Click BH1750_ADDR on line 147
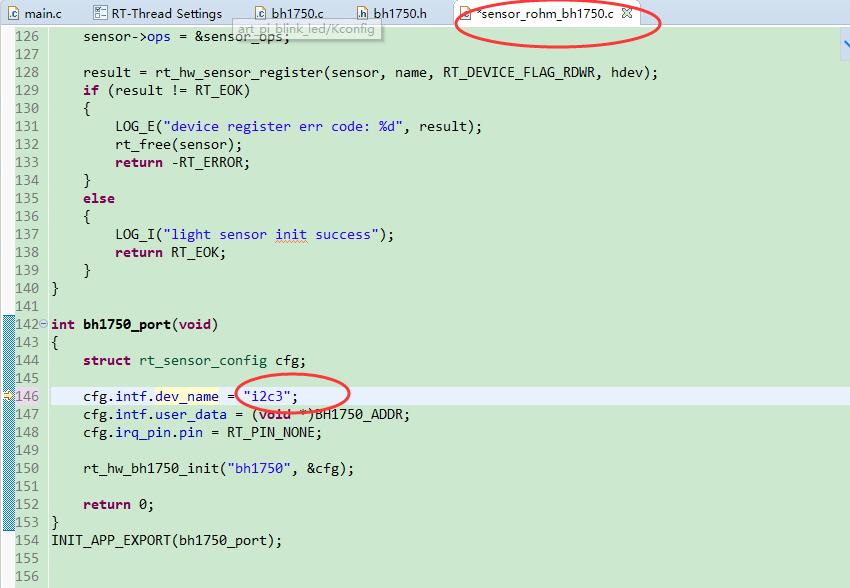 pos(359,415)
